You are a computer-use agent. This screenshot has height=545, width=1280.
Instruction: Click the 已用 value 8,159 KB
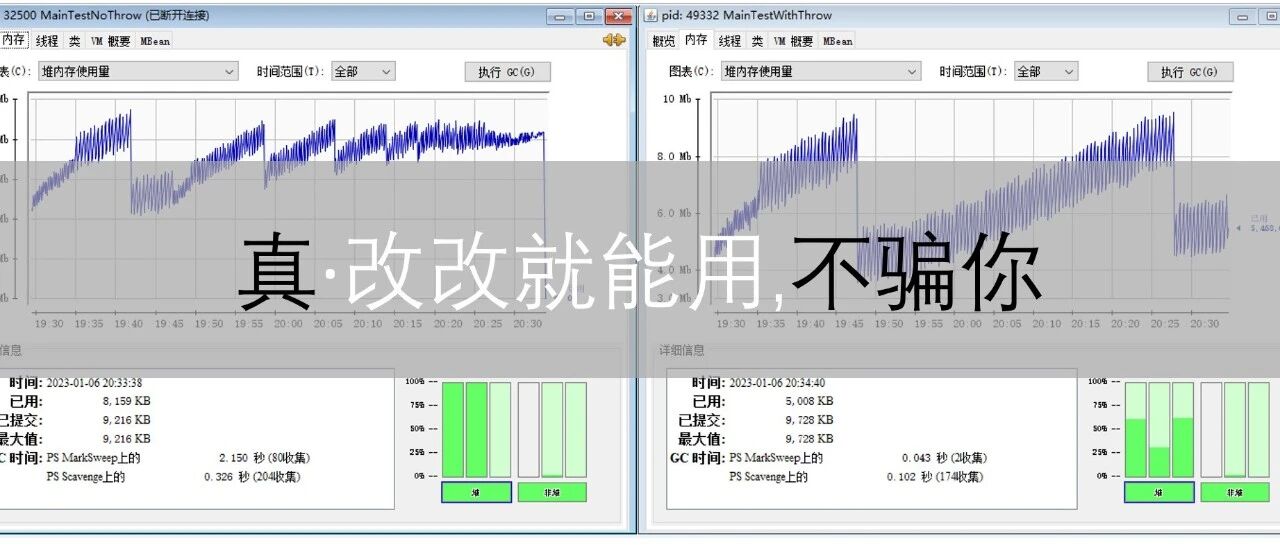[126, 401]
